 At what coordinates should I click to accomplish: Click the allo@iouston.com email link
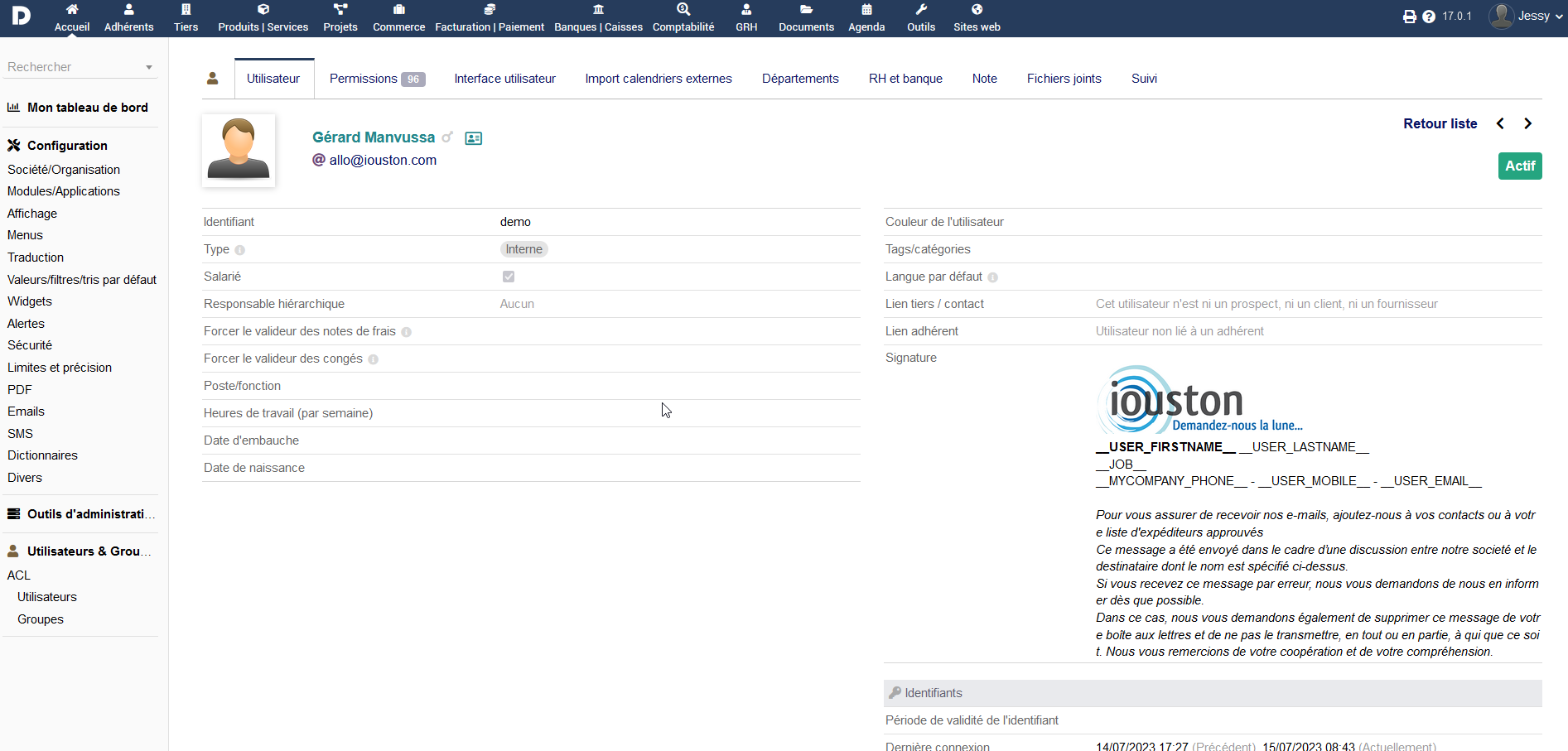click(x=383, y=161)
